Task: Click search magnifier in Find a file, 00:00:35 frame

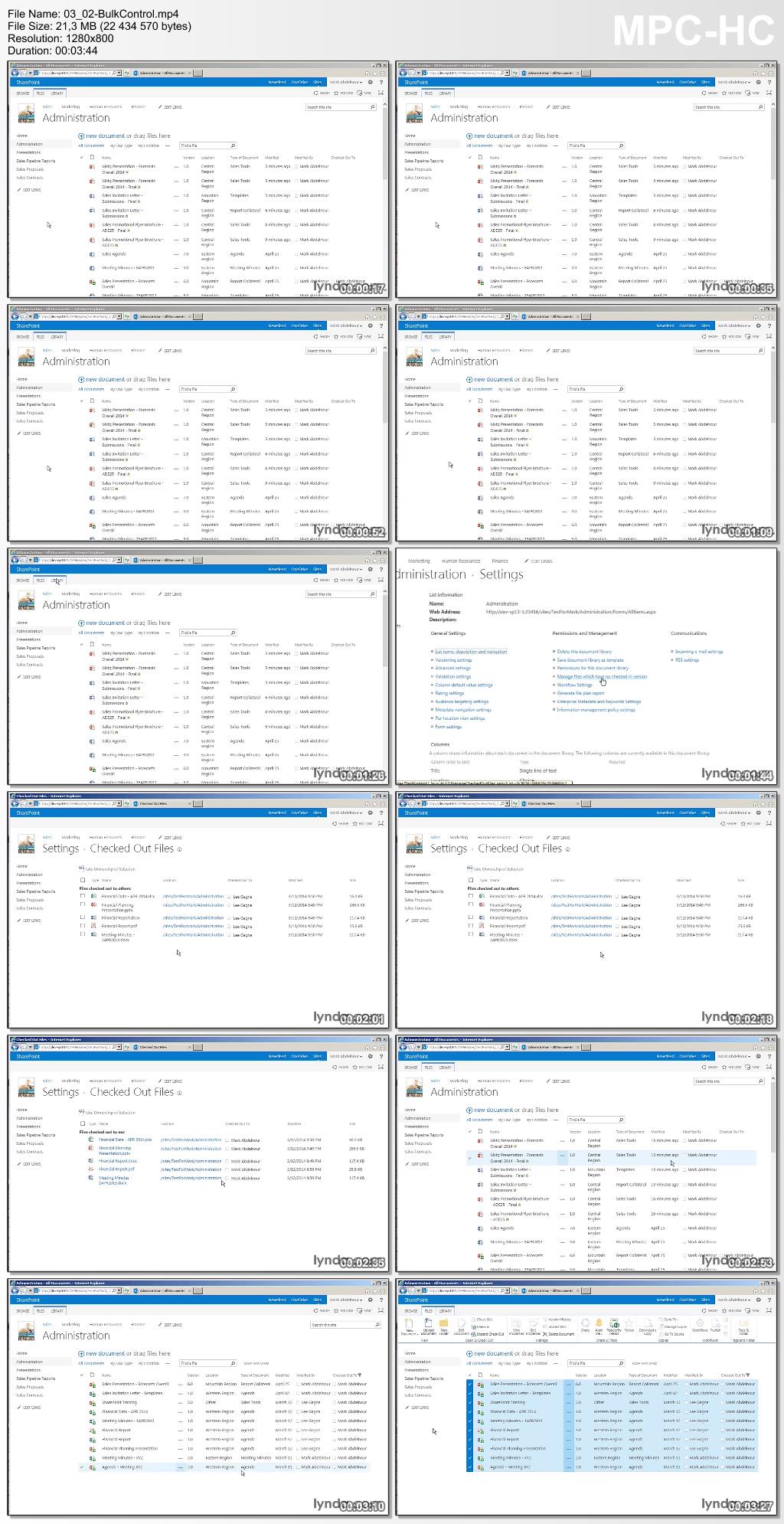Action: [620, 146]
